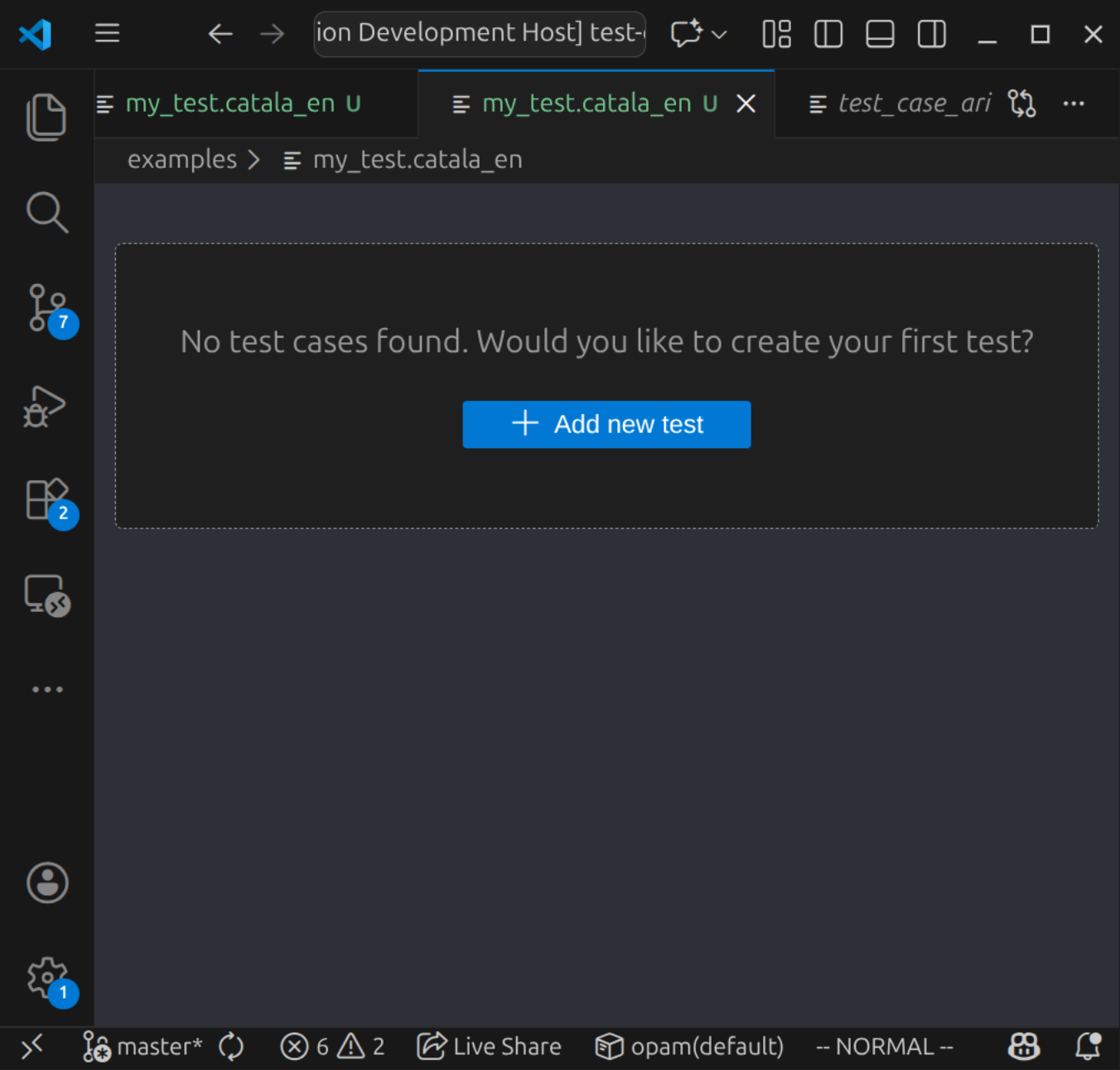Image resolution: width=1120 pixels, height=1070 pixels.
Task: Switch to the test_case_ari tab
Action: click(x=900, y=104)
